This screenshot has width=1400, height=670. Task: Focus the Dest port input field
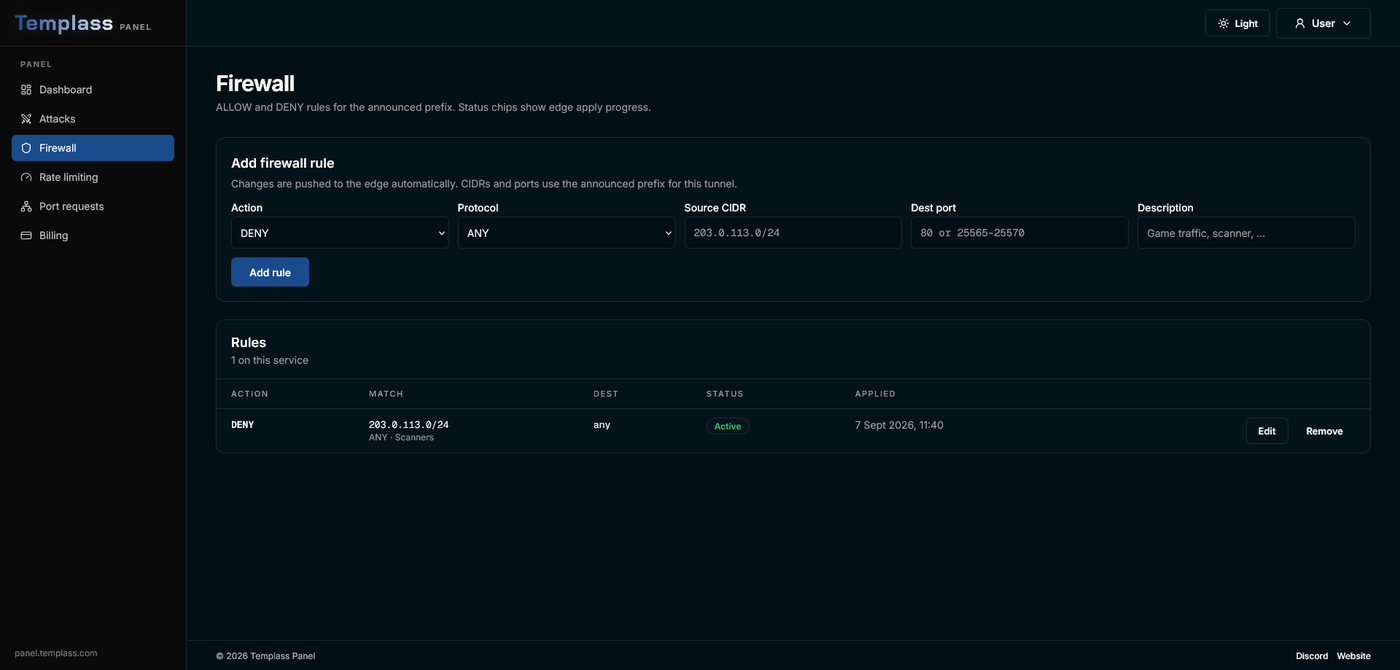point(1019,233)
